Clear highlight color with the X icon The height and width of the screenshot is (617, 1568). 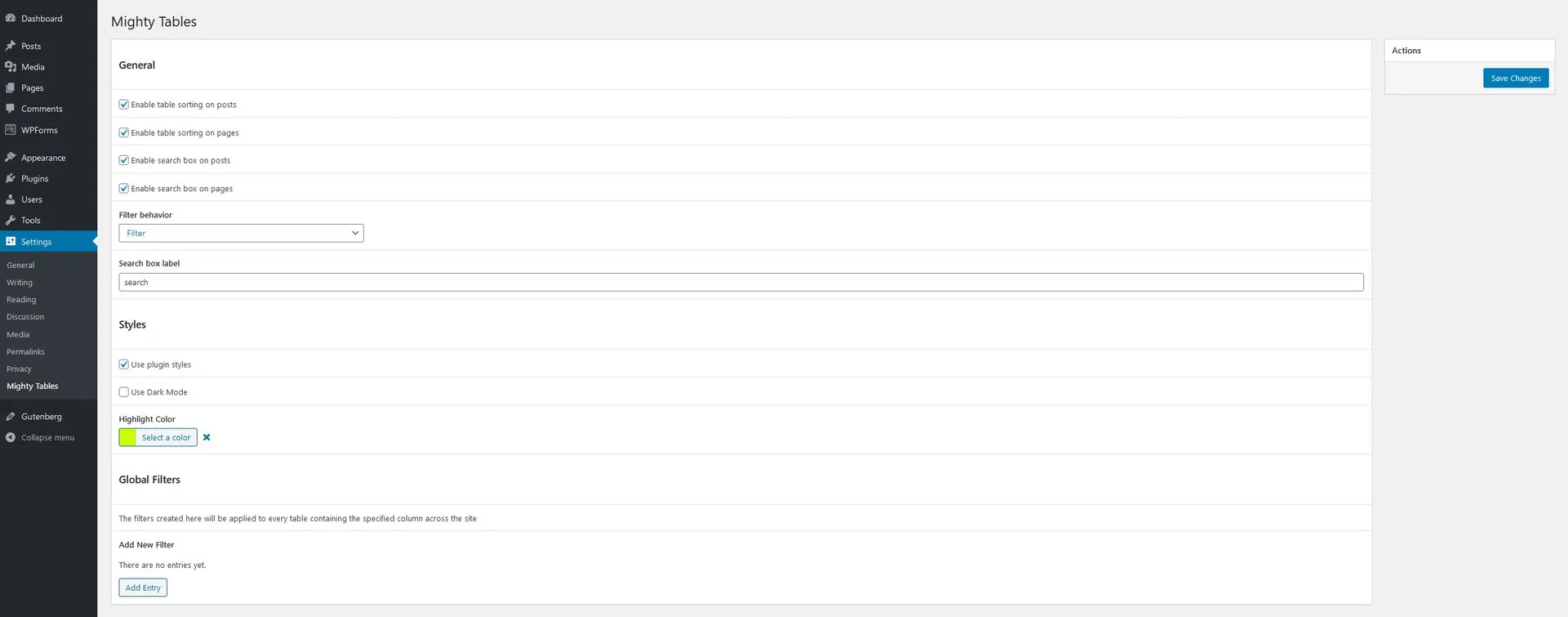207,437
